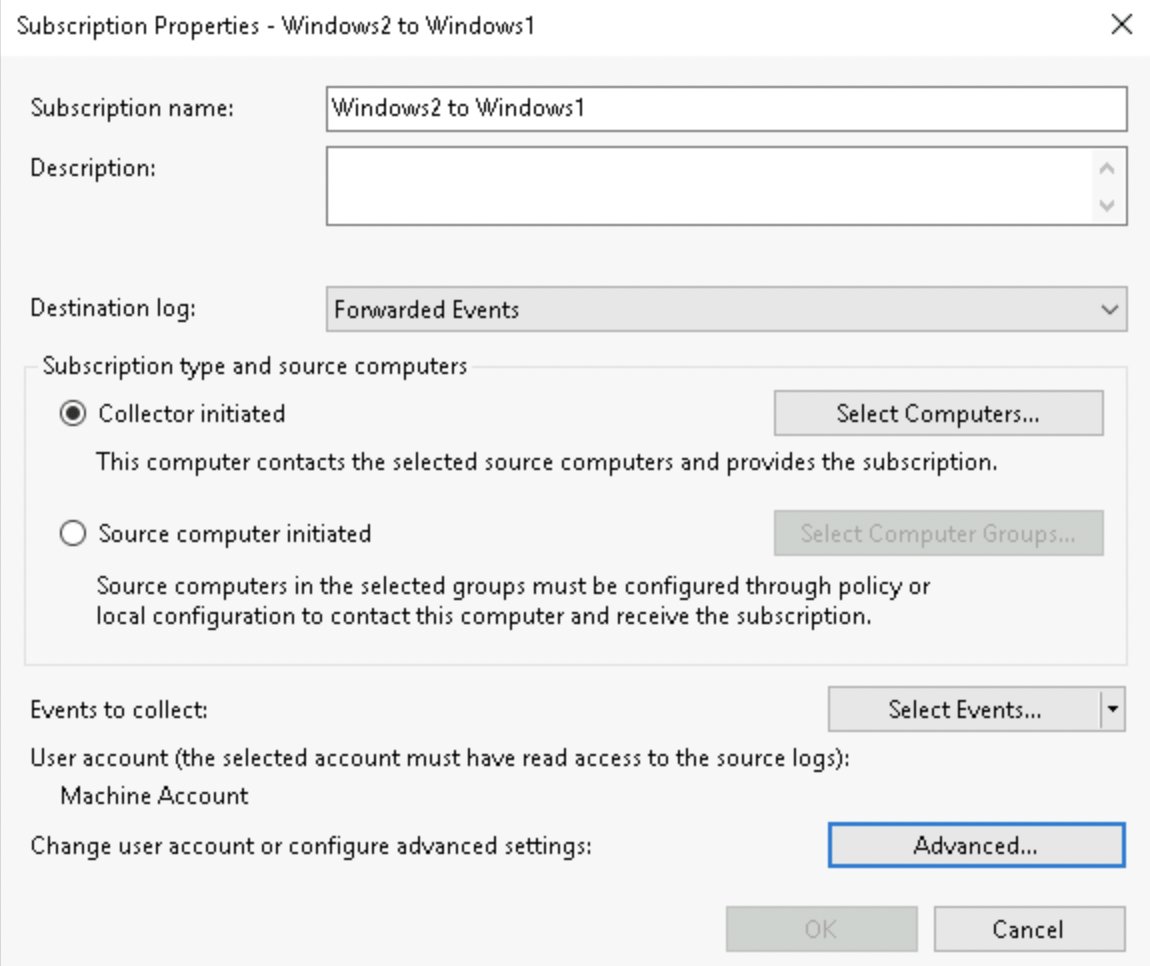This screenshot has width=1150, height=966.
Task: Cancel the subscription properties dialog
Action: coord(1031,929)
